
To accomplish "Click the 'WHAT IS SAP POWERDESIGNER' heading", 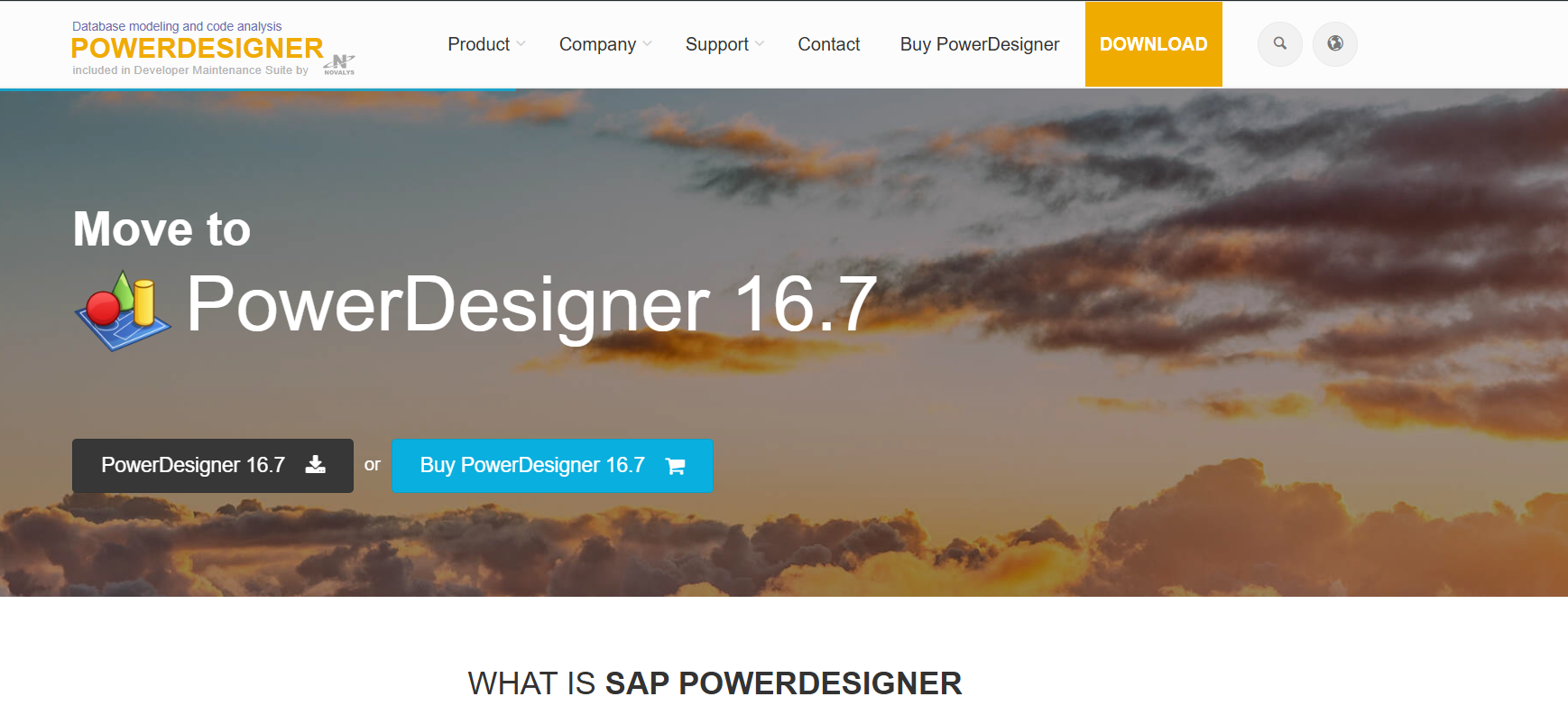I will (x=715, y=683).
